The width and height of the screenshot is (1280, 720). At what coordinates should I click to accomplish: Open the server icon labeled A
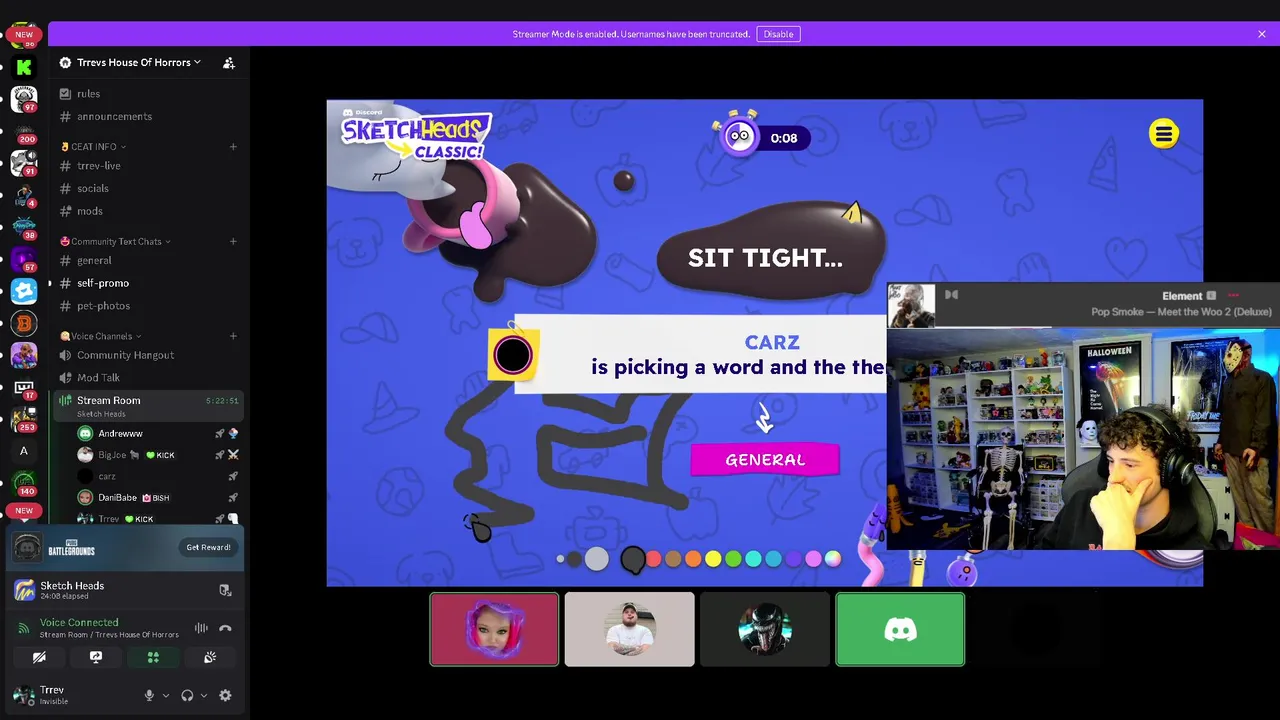click(x=24, y=451)
